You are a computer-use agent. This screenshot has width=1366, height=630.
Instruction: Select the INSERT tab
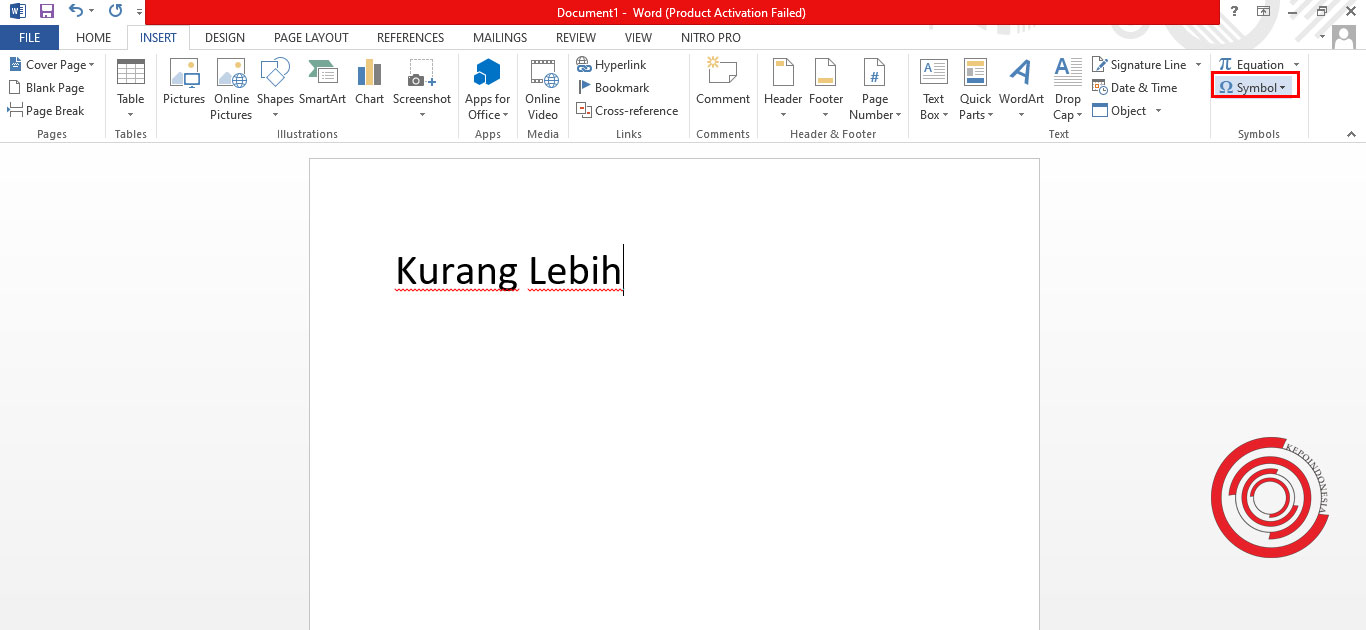(158, 37)
